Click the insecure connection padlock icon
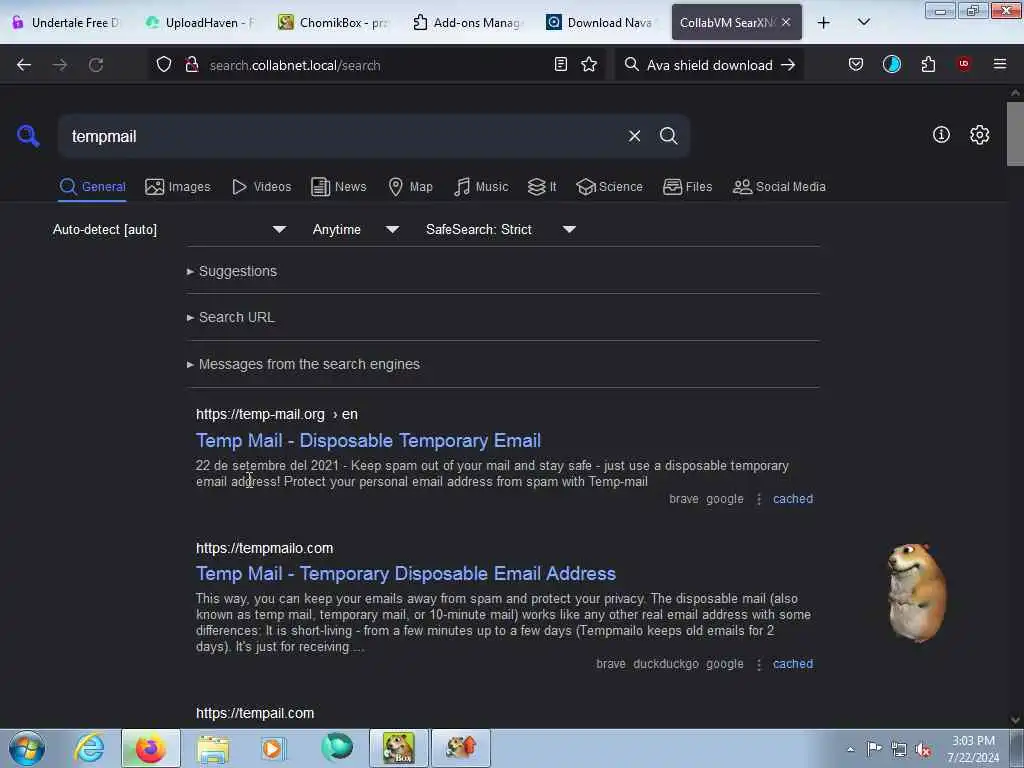 tap(191, 64)
